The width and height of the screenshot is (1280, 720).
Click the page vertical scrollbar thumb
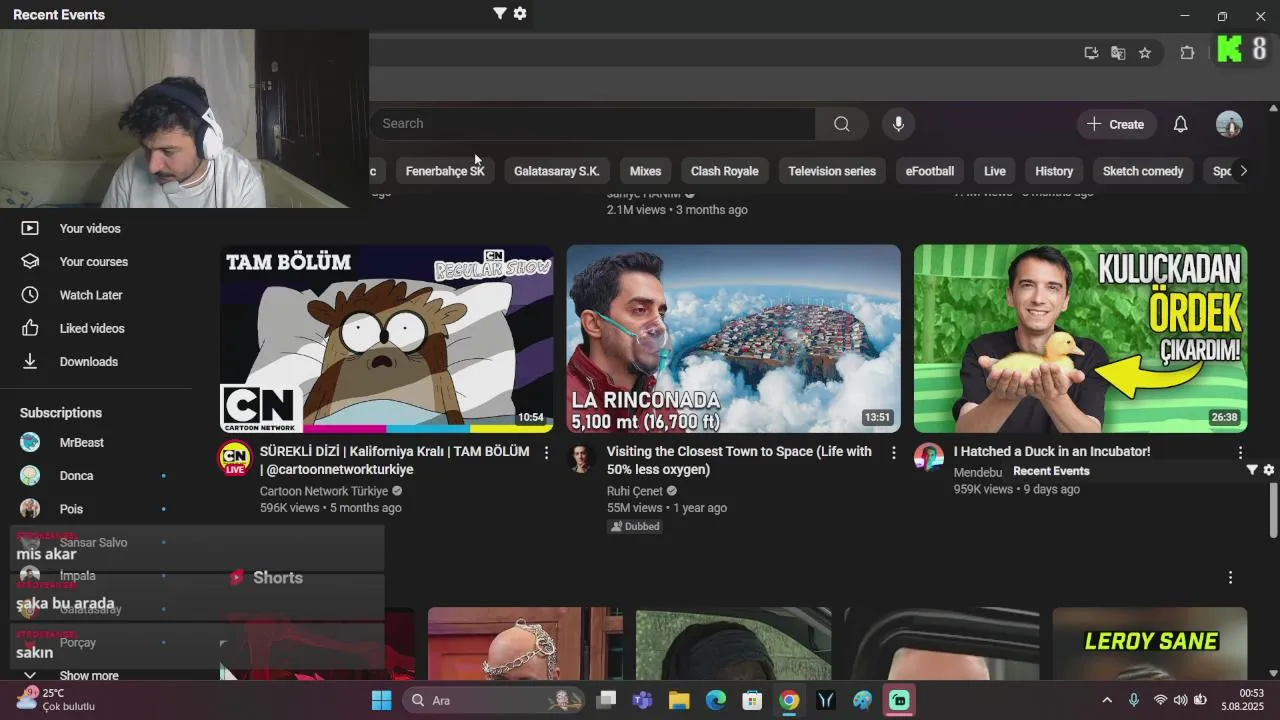1273,511
